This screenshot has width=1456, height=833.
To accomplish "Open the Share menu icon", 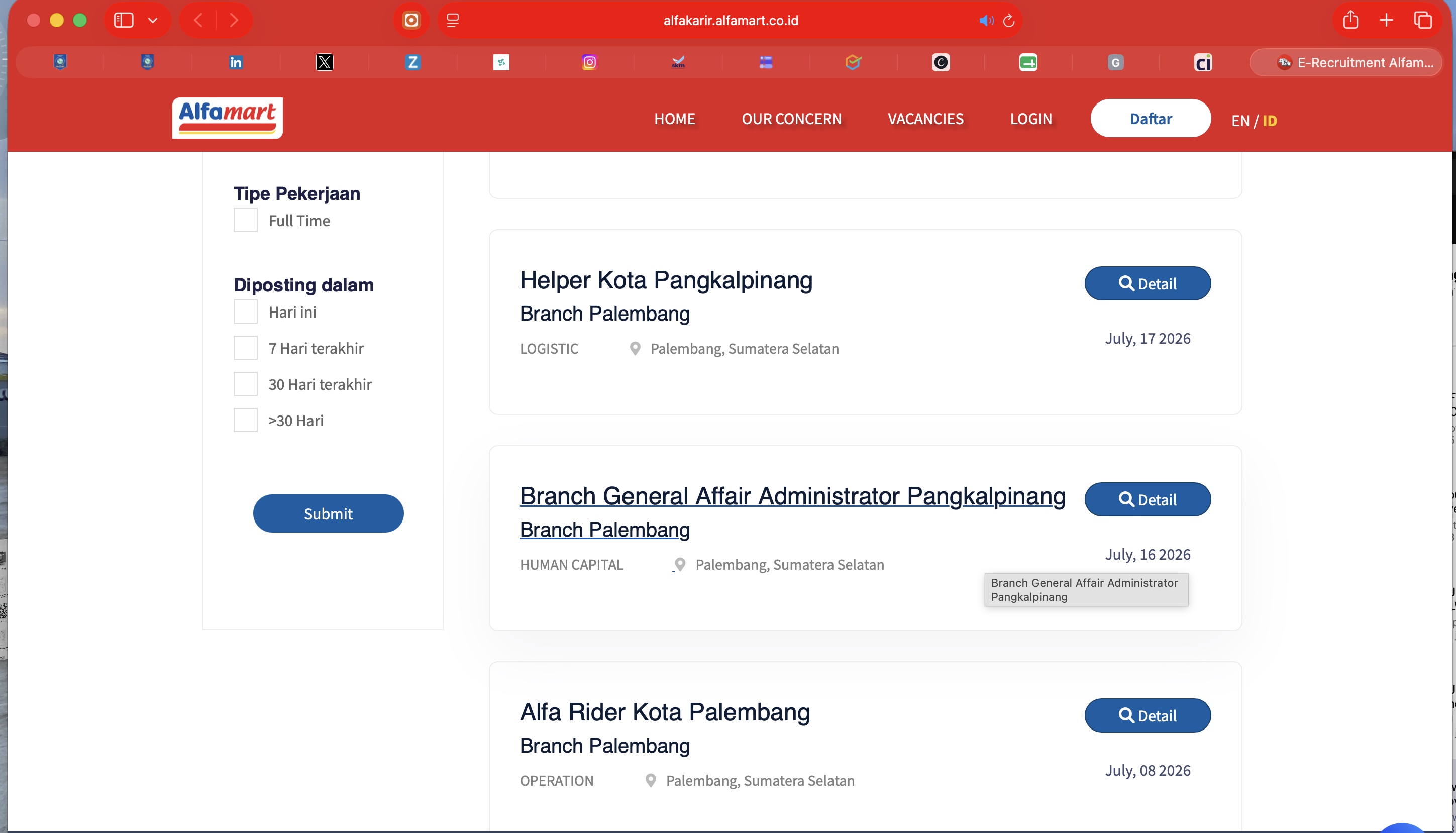I will point(1350,20).
